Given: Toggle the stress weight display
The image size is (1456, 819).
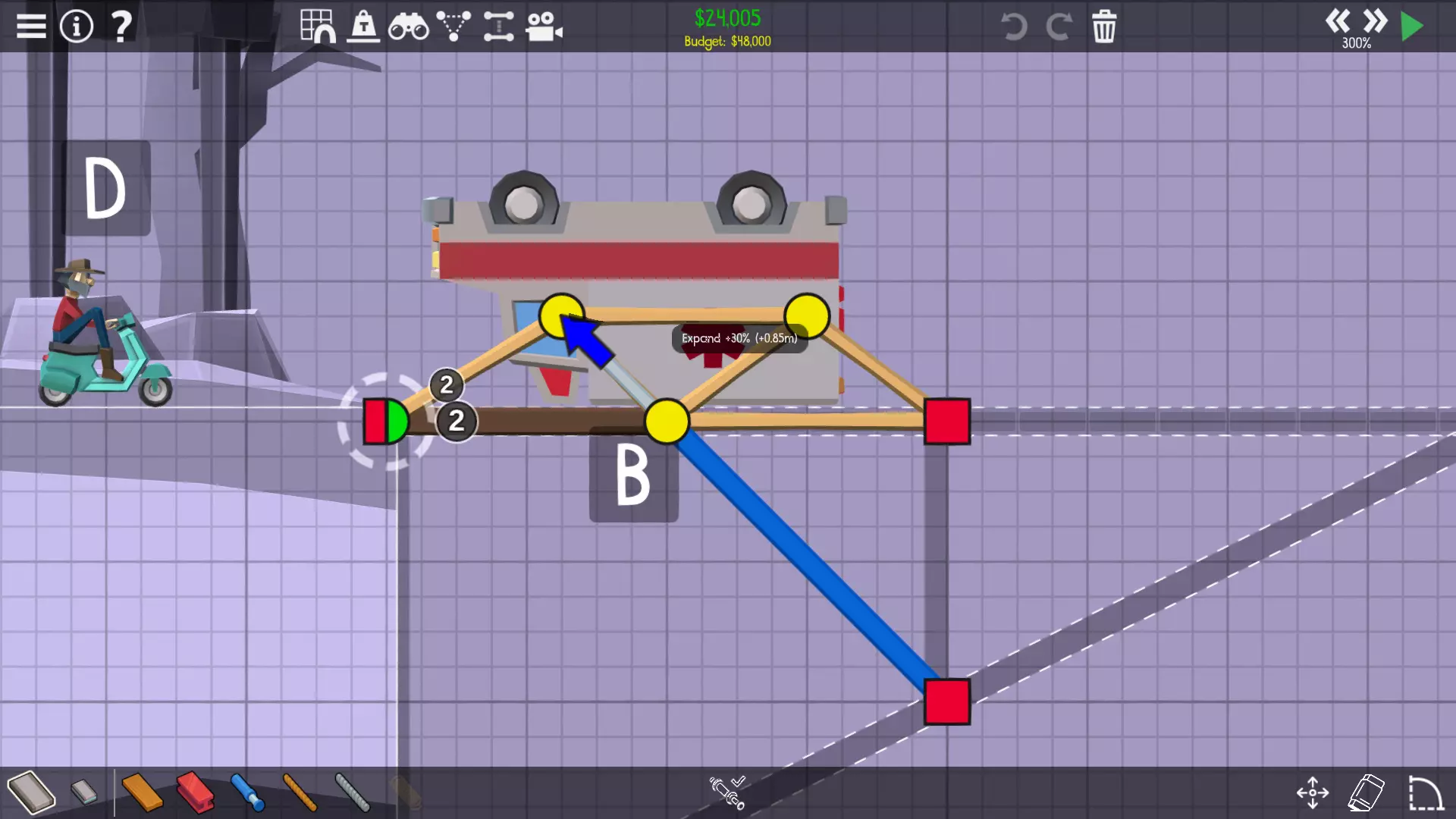Looking at the screenshot, I should point(363,27).
